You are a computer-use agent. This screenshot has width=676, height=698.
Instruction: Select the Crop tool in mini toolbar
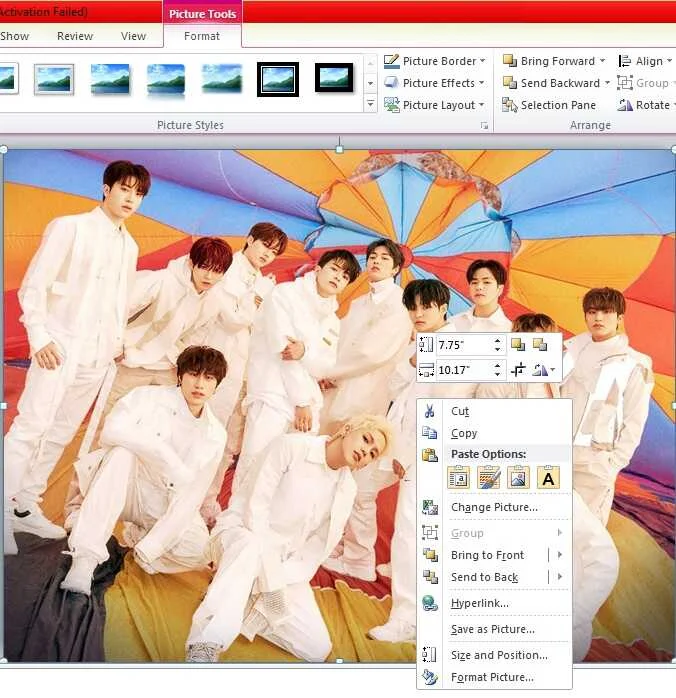point(518,369)
